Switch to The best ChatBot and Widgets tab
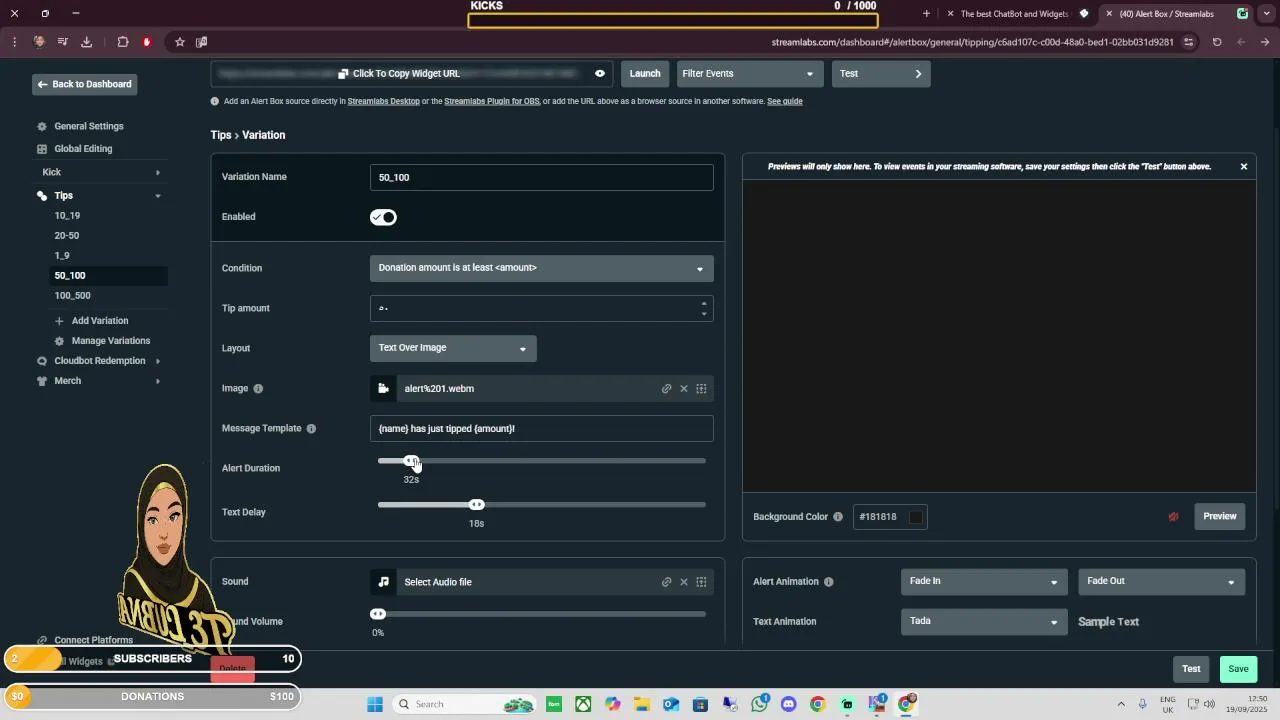 coord(1014,14)
